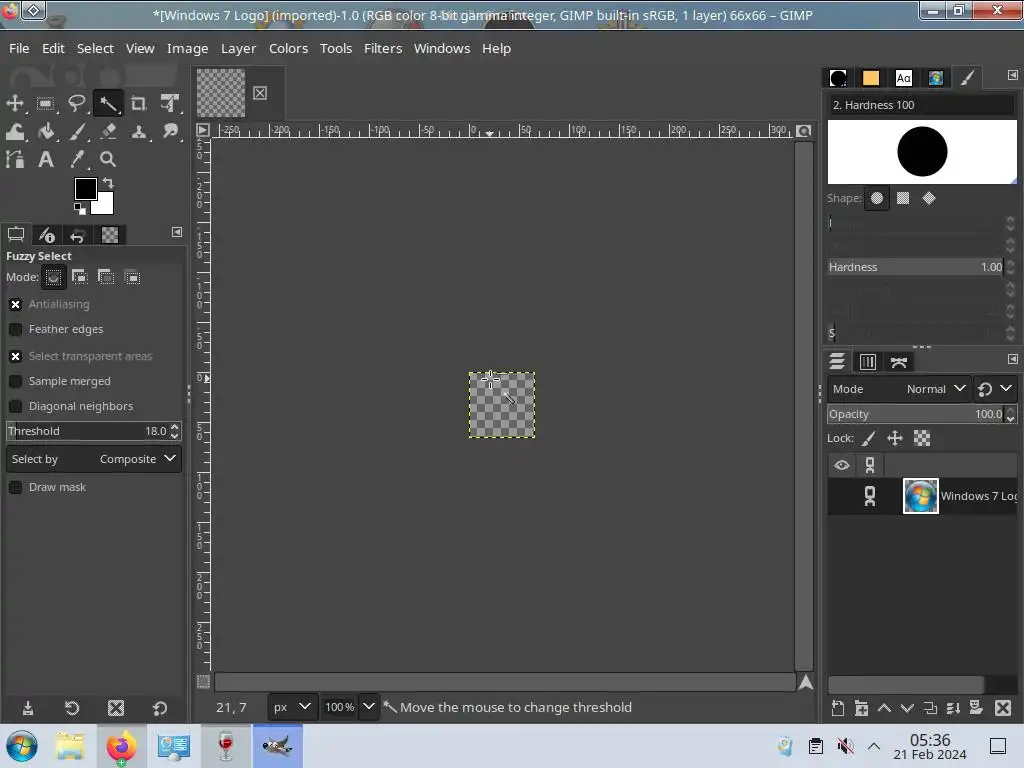Open the Device Status tab
The image size is (1024, 768).
(46, 234)
